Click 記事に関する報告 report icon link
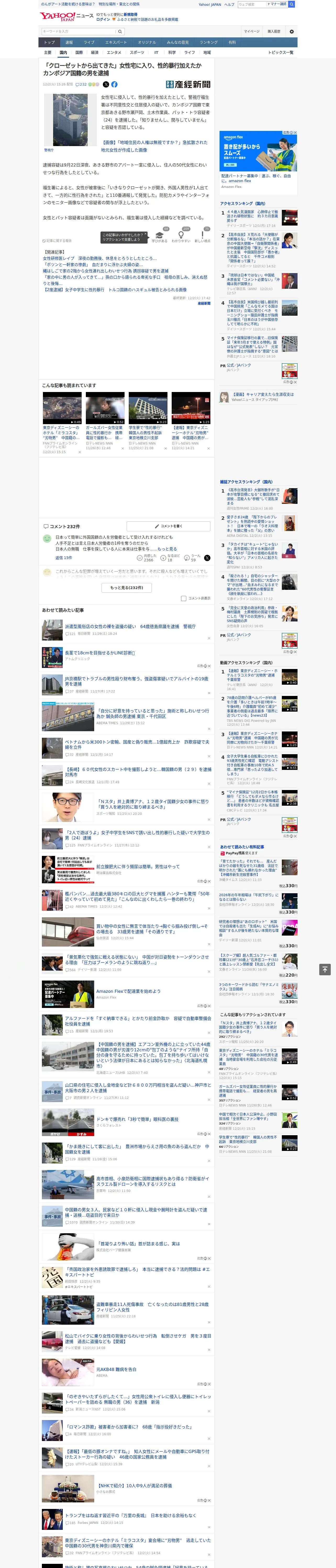The image size is (336, 1568). [x=57, y=240]
